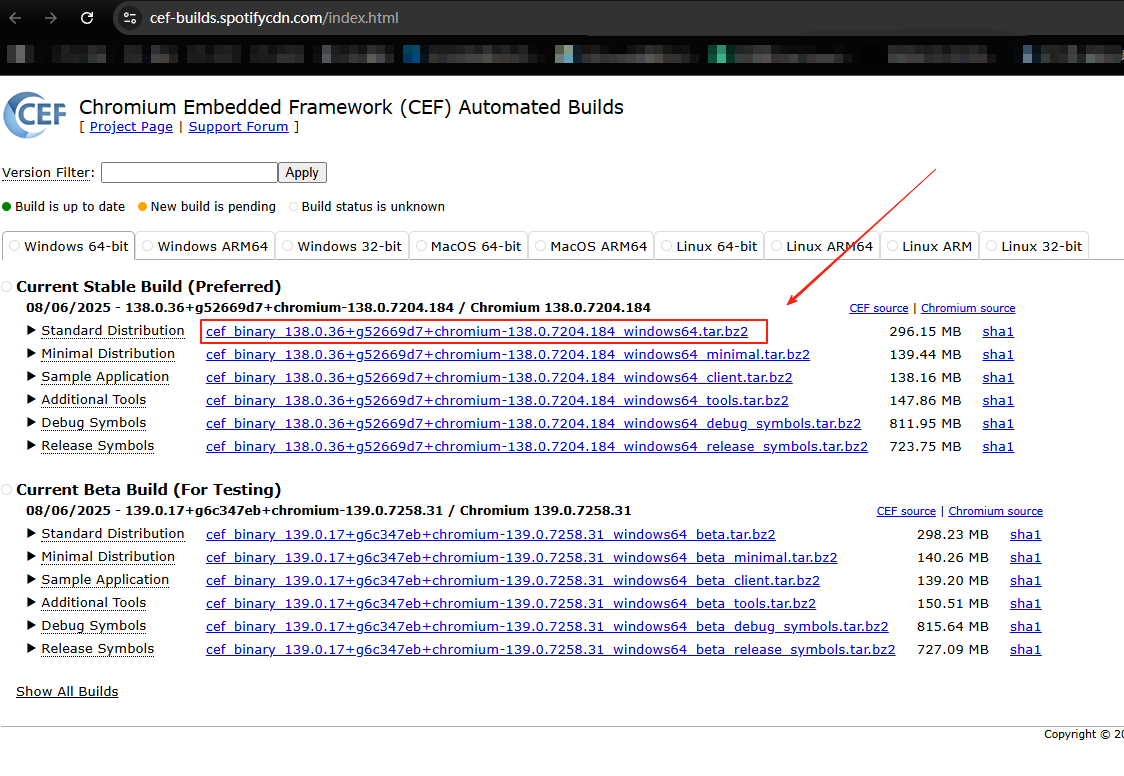Focus the Version Filter text field
The image size is (1124, 776).
point(189,173)
